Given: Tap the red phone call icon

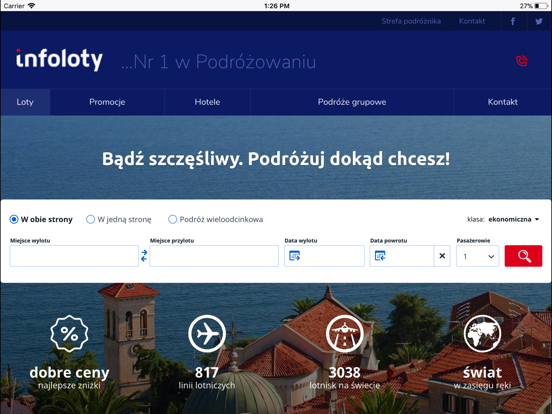Looking at the screenshot, I should (522, 61).
